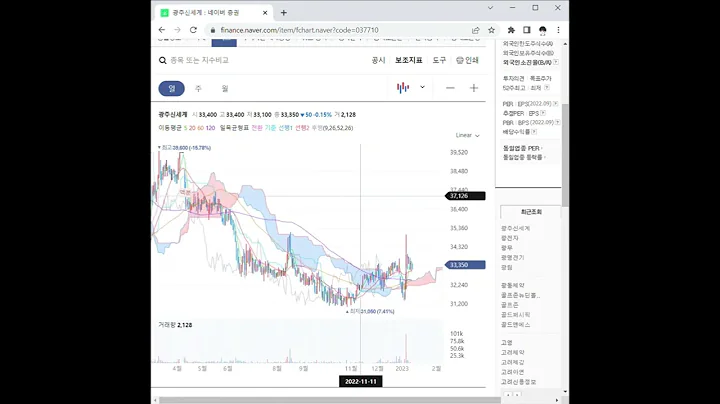Image resolution: width=720 pixels, height=404 pixels.
Task: Open 고려아연 in the recent list
Action: click(512, 372)
